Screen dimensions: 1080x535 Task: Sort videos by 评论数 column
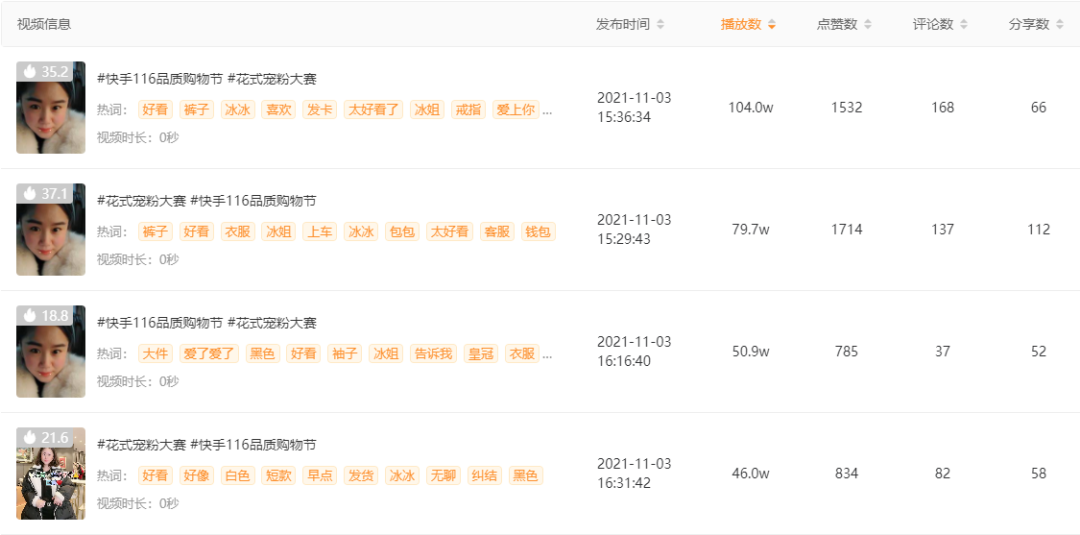pos(940,24)
